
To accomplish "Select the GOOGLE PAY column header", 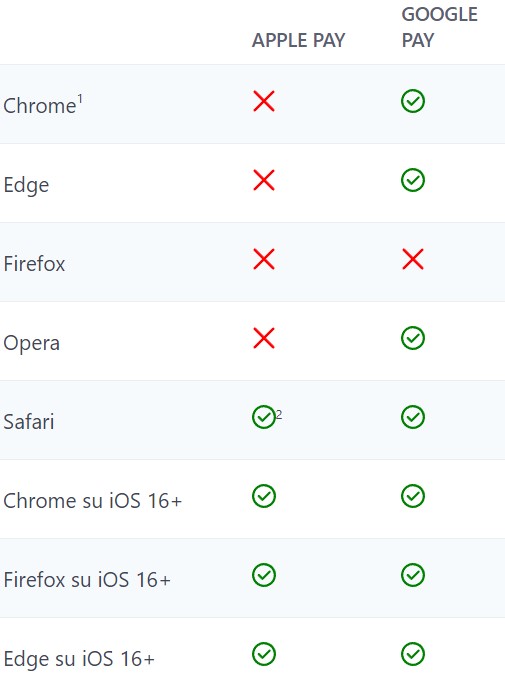I will (x=439, y=27).
